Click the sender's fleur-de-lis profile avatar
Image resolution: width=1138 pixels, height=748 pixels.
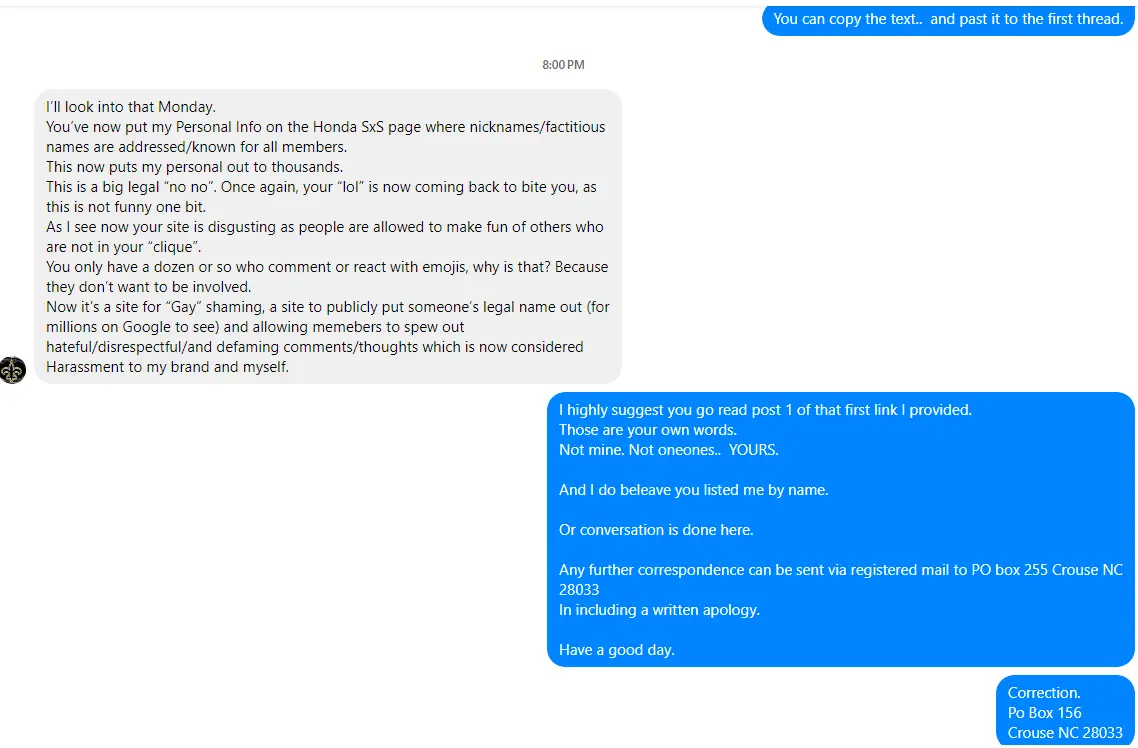coord(12,370)
